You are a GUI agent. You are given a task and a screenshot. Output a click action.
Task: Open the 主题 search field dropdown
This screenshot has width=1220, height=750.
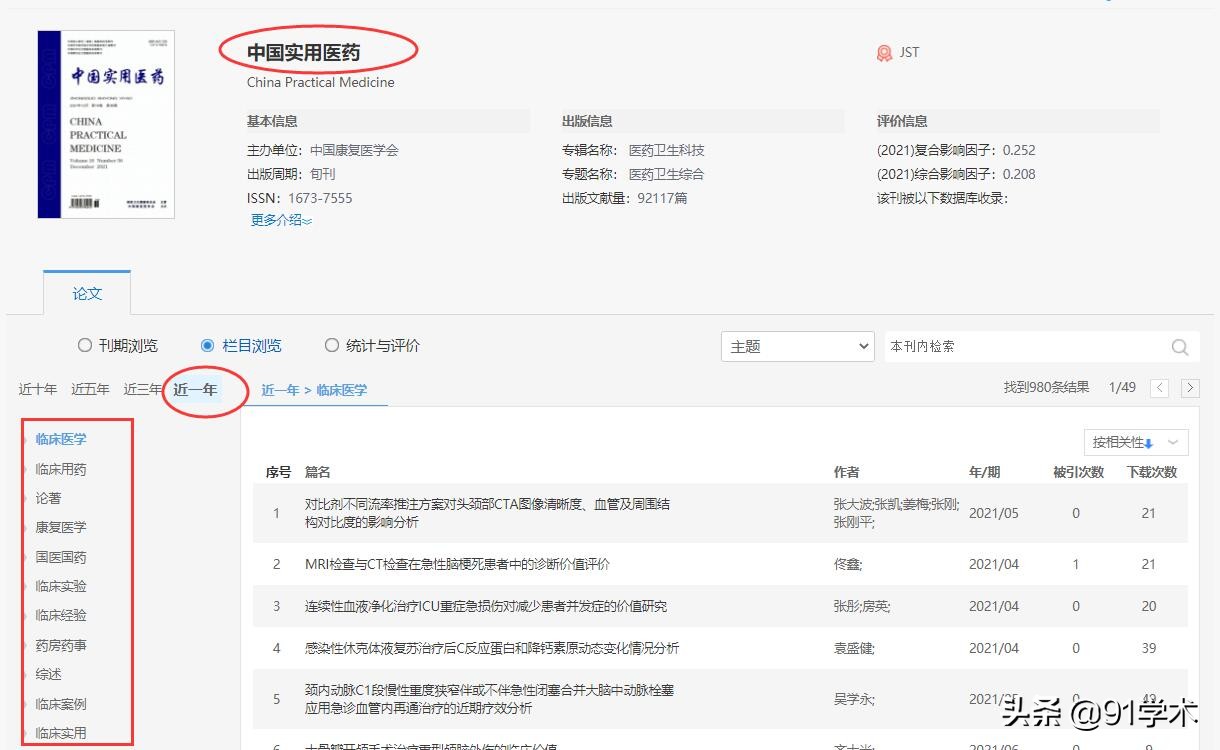click(863, 346)
